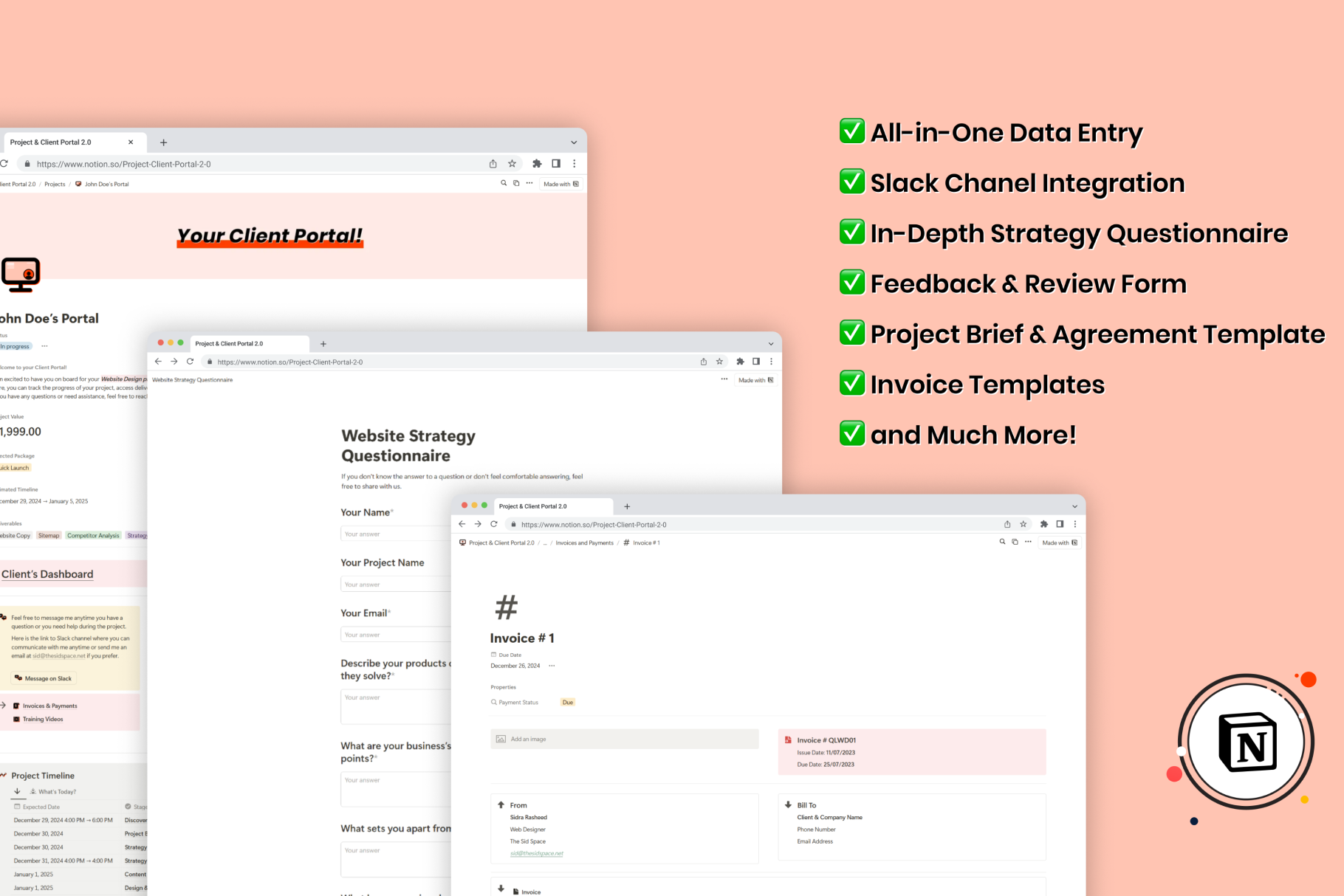Collapse the Bill To section arrow
This screenshot has height=896, width=1344.
788,805
